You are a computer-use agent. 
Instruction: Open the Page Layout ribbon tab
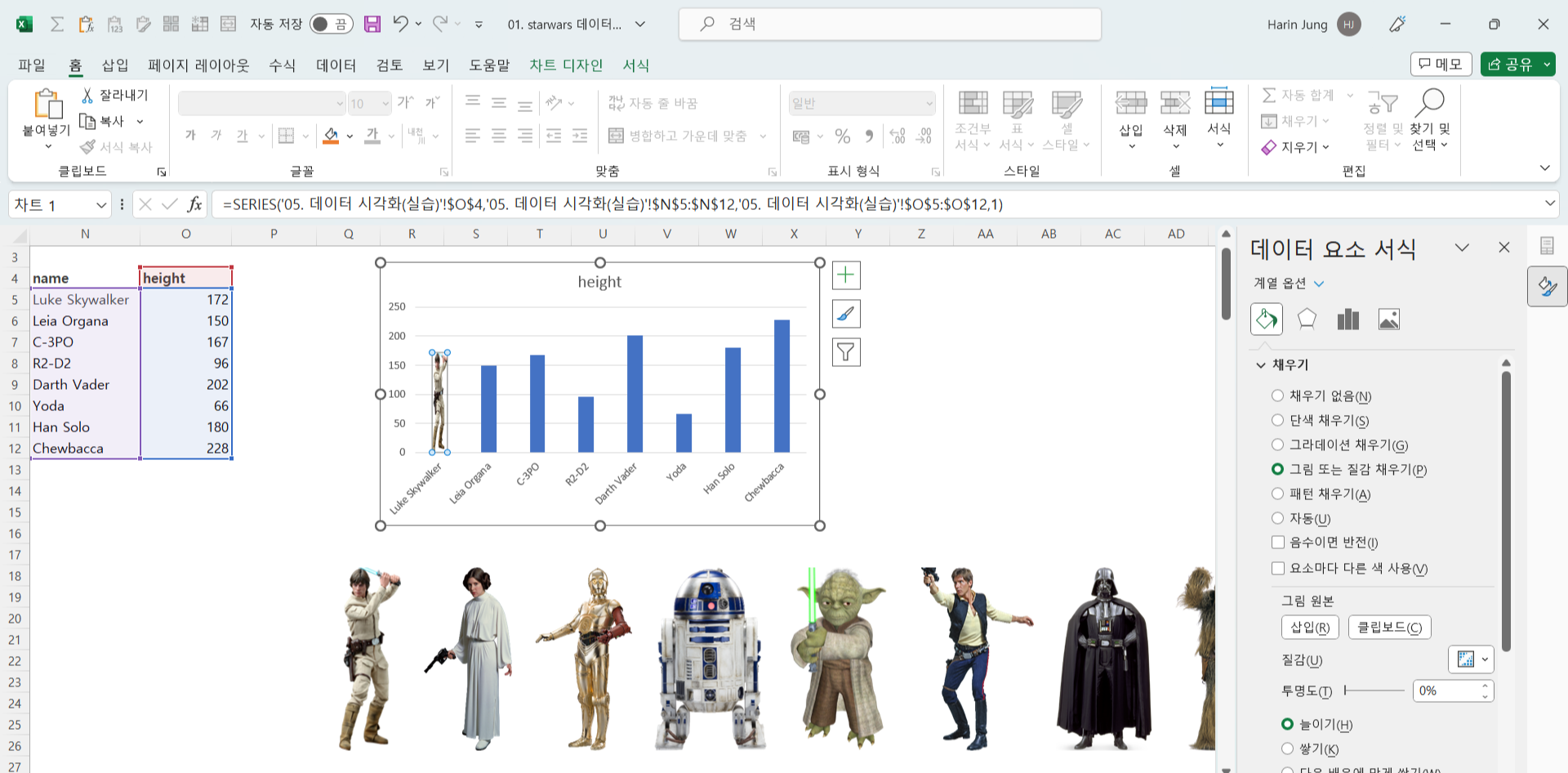pyautogui.click(x=198, y=65)
